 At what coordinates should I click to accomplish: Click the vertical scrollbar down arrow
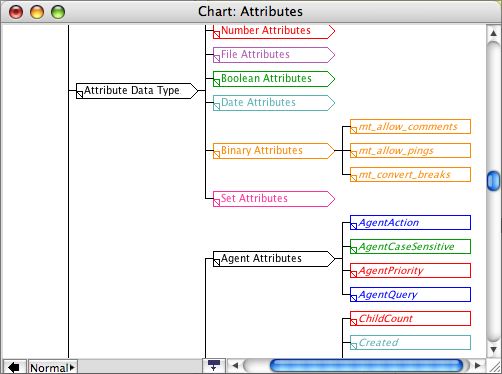point(494,350)
